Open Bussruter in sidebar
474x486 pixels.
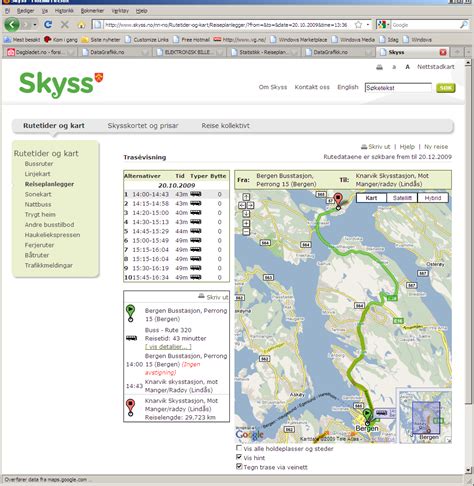tap(39, 164)
